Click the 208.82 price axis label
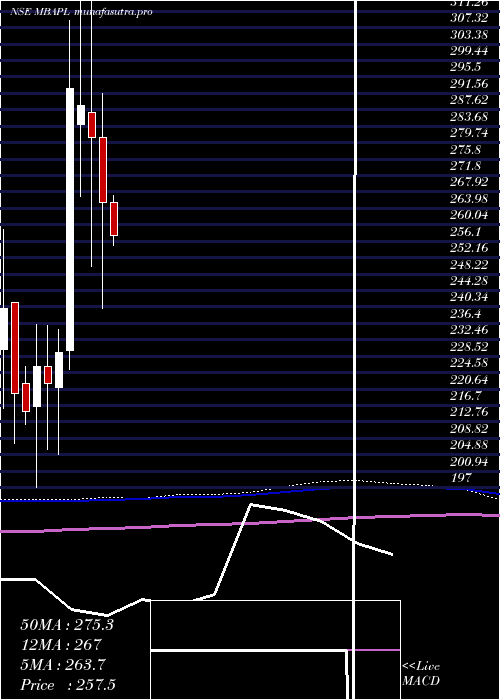The image size is (500, 700). [469, 429]
